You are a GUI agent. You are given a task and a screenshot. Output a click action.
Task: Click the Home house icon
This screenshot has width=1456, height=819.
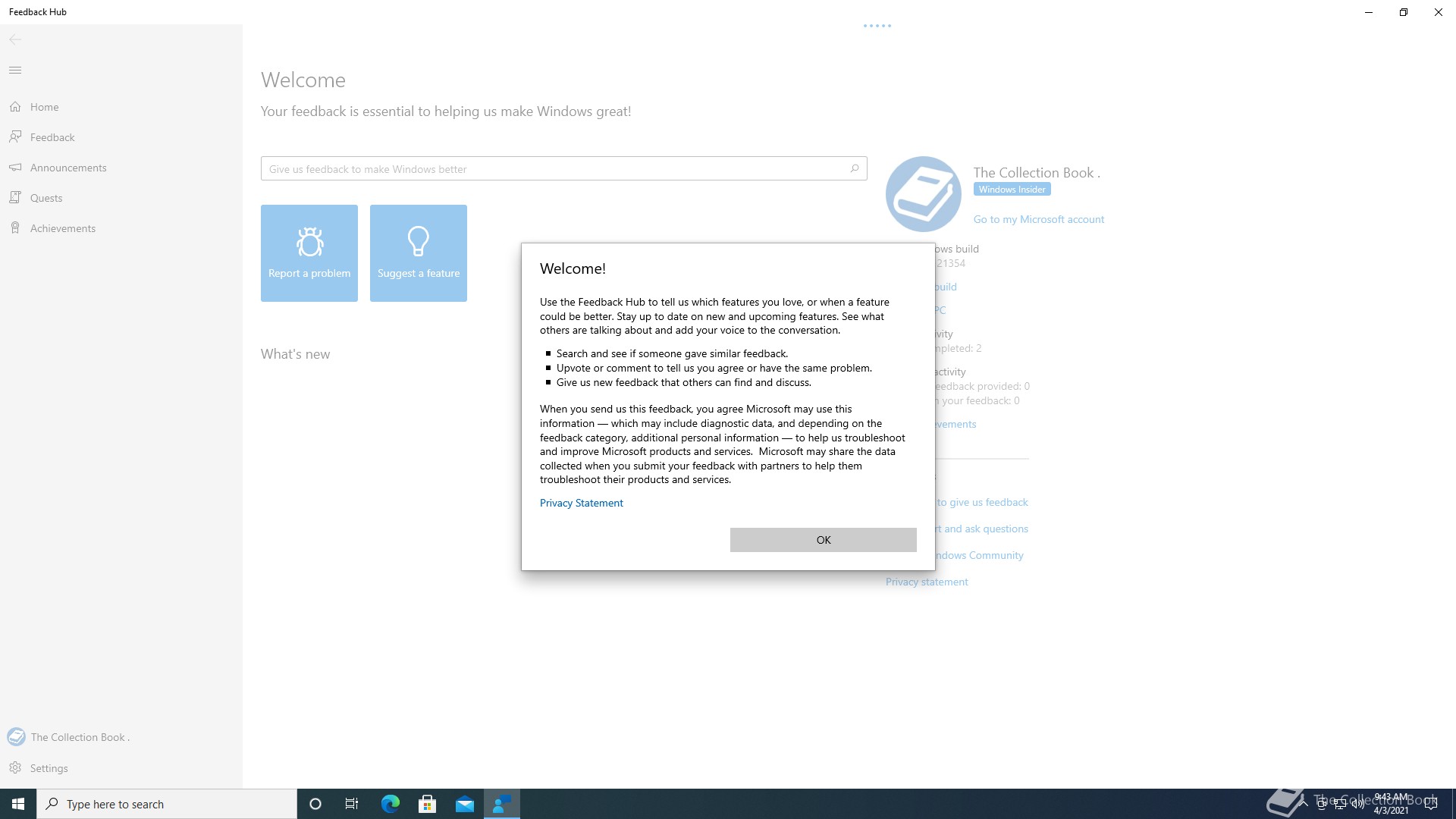[15, 107]
